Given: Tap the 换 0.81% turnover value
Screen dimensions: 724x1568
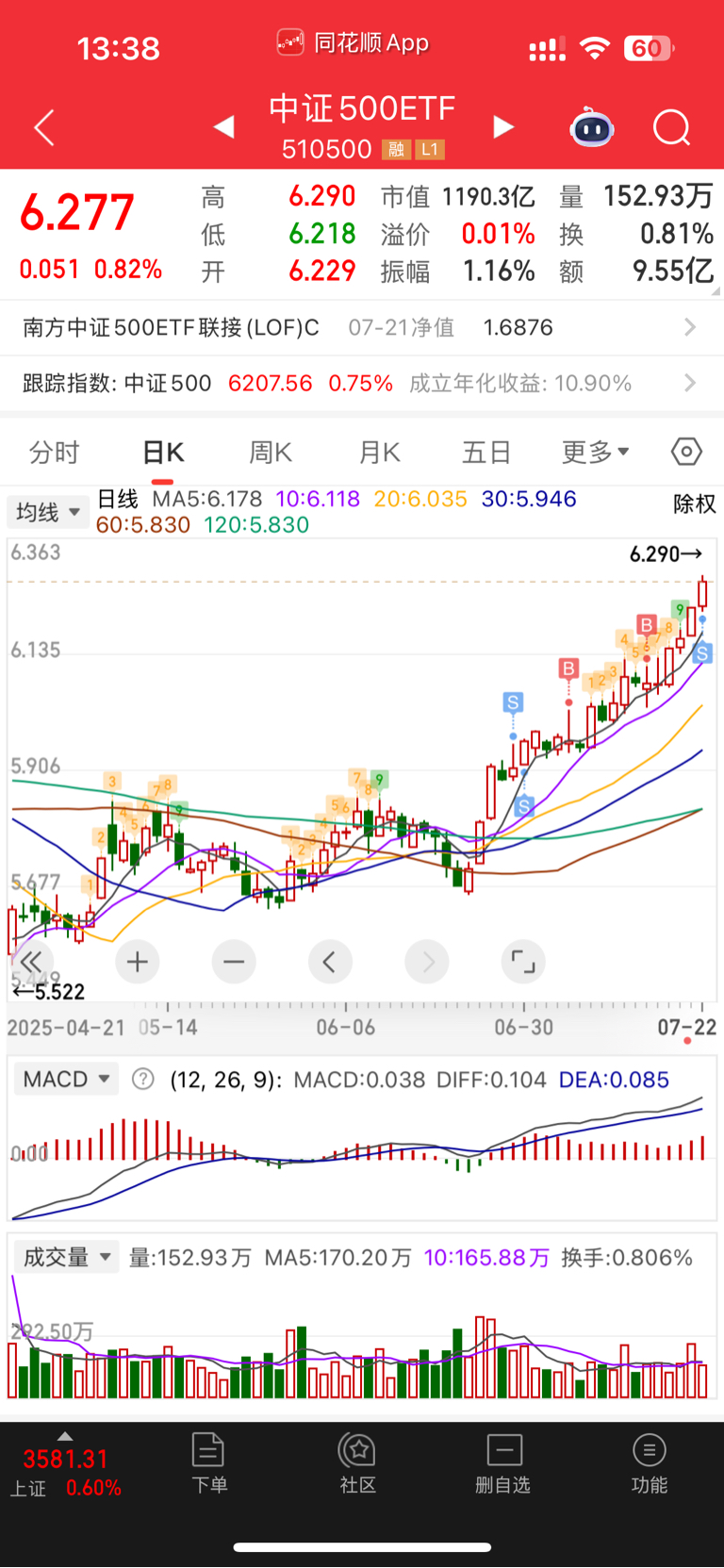Looking at the screenshot, I should [x=676, y=234].
